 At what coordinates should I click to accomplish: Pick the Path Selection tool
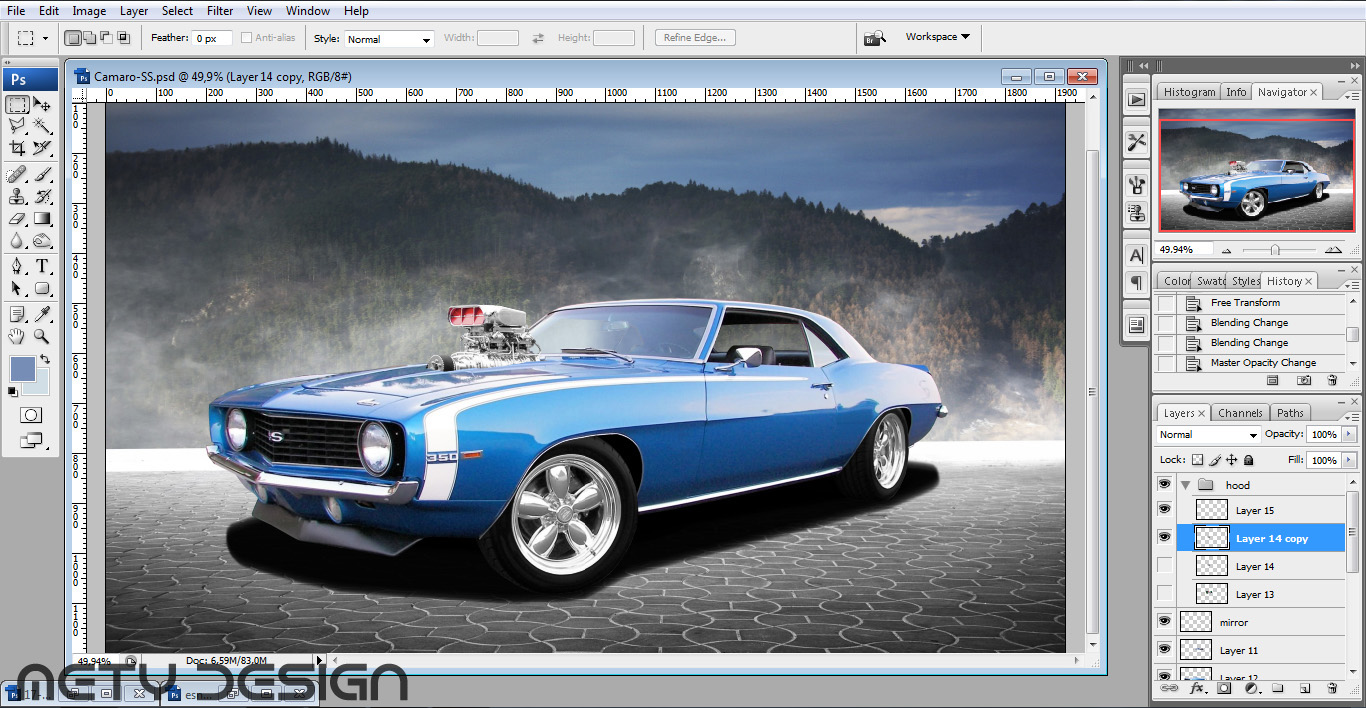(x=17, y=289)
